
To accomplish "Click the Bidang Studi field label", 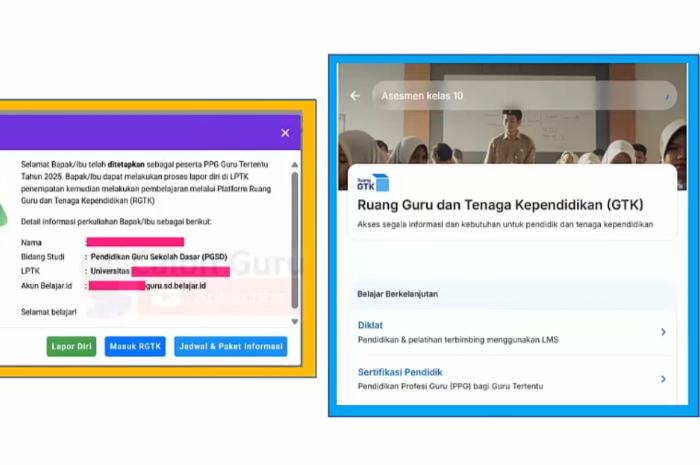I will coord(43,257).
